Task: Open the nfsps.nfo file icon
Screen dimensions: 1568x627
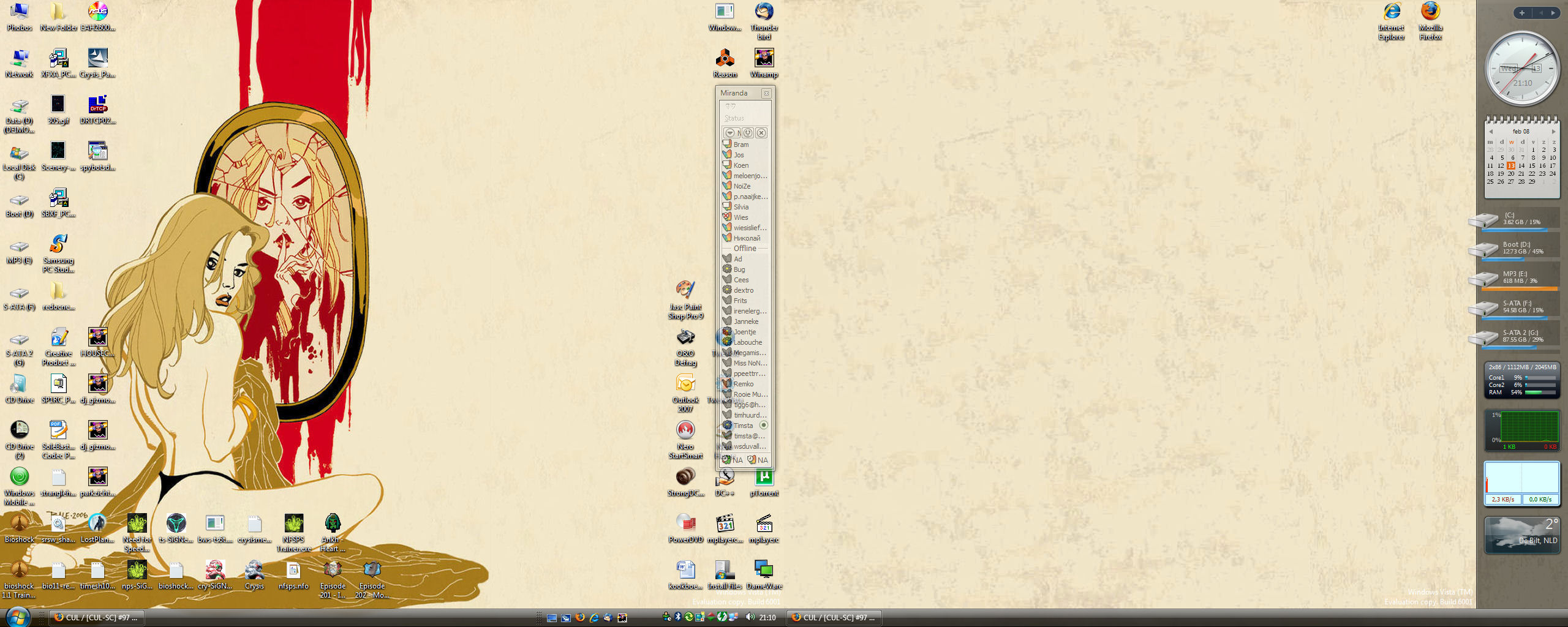Action: 293,575
